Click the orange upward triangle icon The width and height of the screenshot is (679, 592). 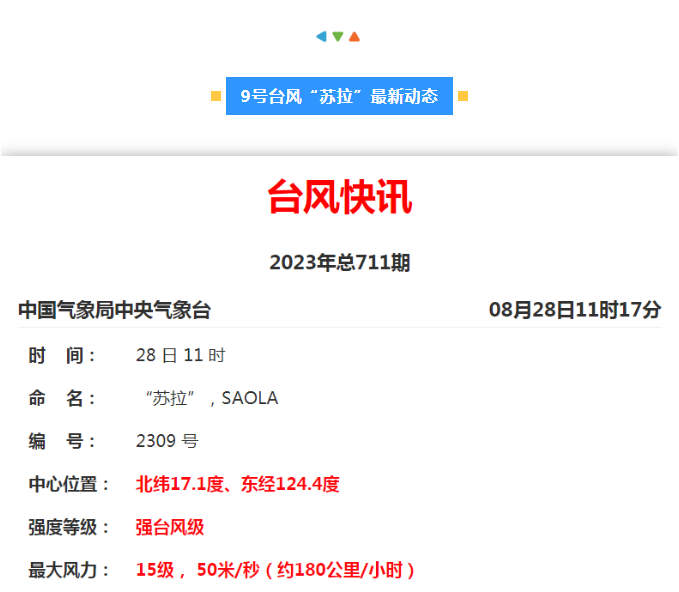pos(355,36)
